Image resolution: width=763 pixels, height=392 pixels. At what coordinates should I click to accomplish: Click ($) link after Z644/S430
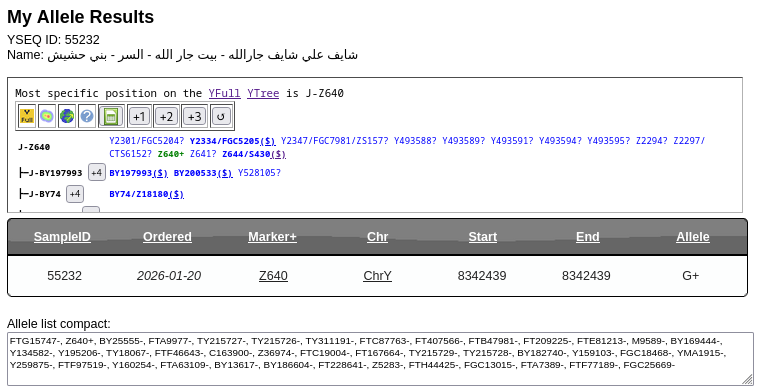coord(278,154)
